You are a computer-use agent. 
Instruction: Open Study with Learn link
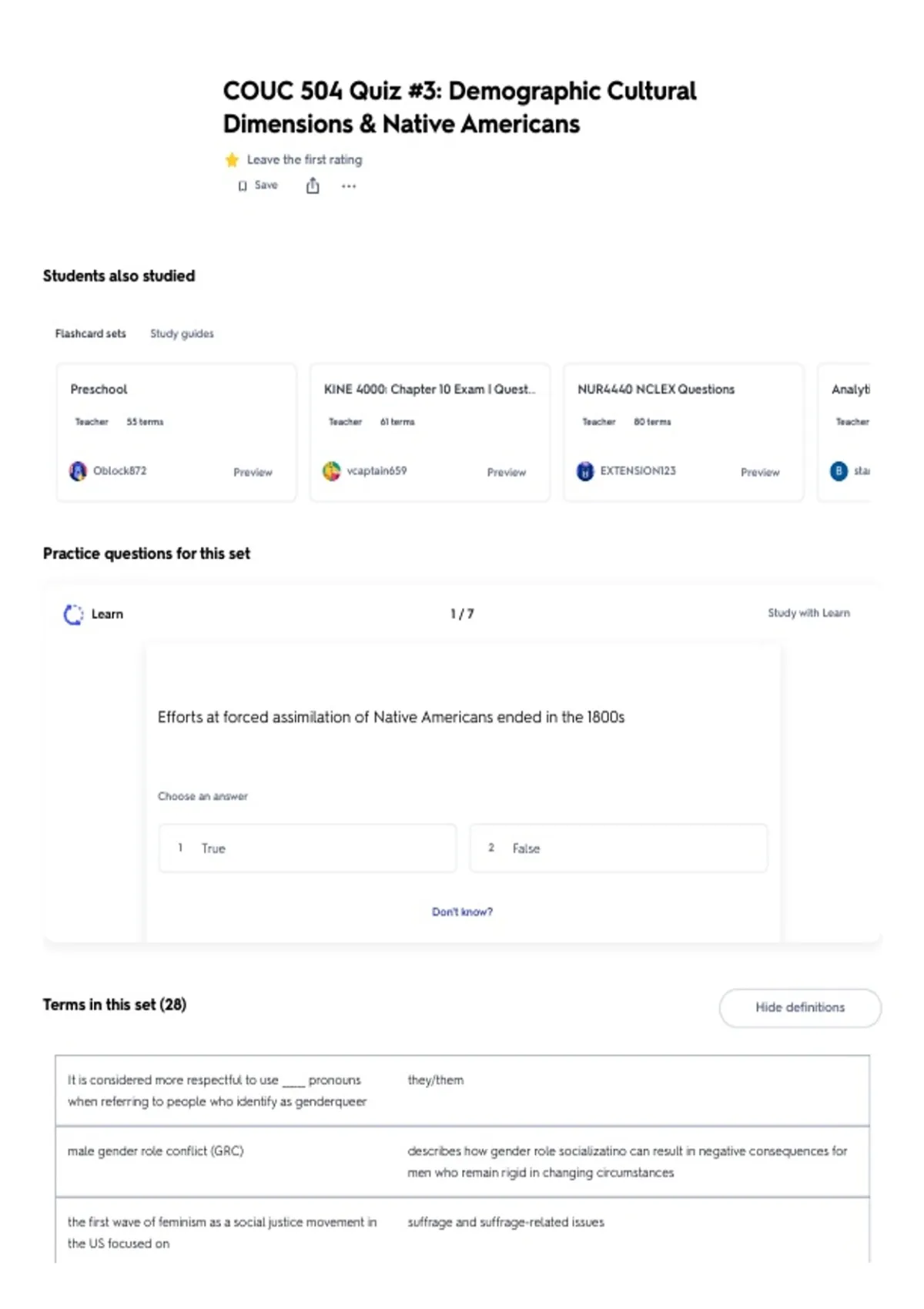(x=808, y=613)
